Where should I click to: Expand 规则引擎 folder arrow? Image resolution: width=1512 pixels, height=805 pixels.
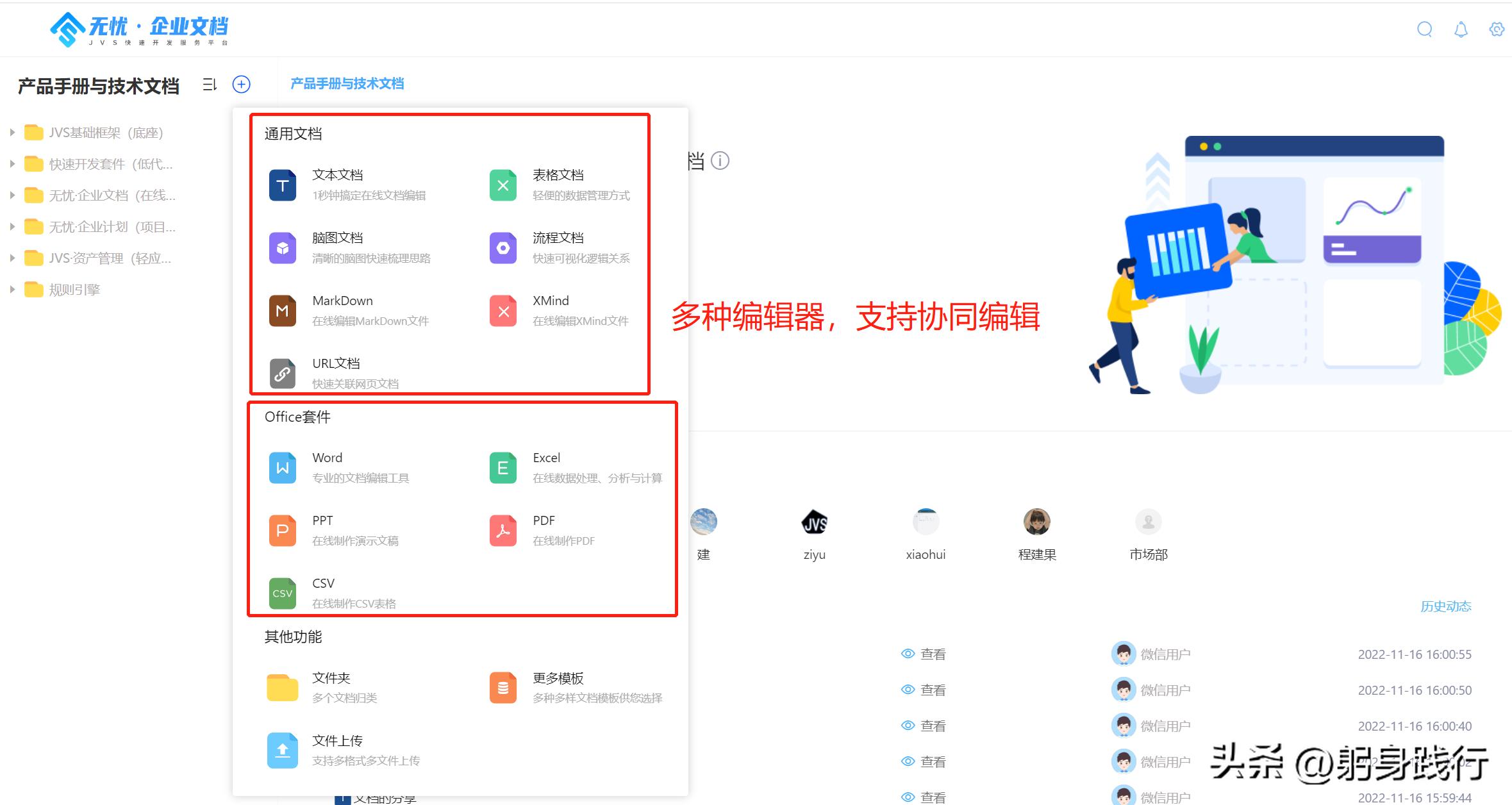click(12, 290)
